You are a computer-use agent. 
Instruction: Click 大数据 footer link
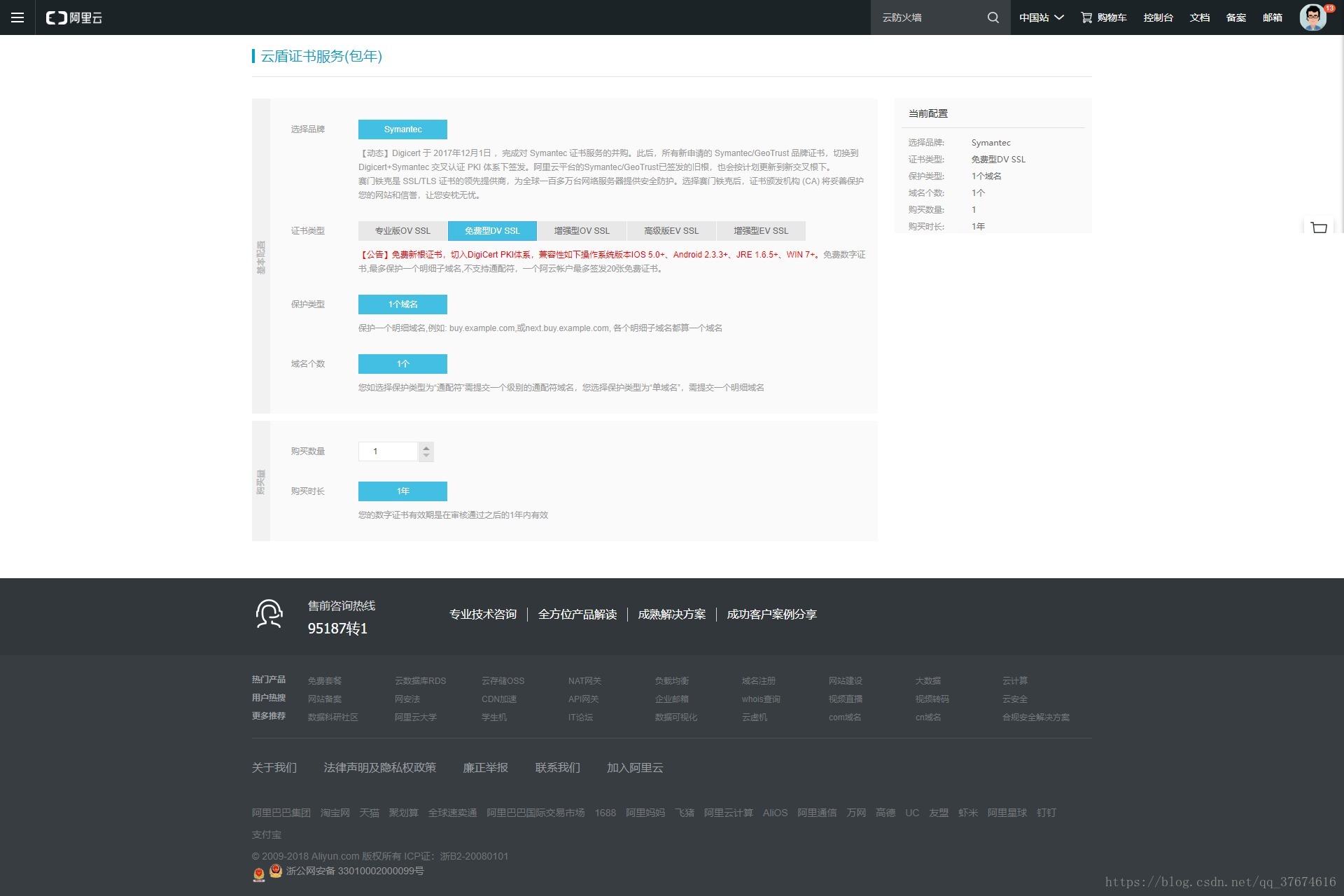click(x=928, y=681)
